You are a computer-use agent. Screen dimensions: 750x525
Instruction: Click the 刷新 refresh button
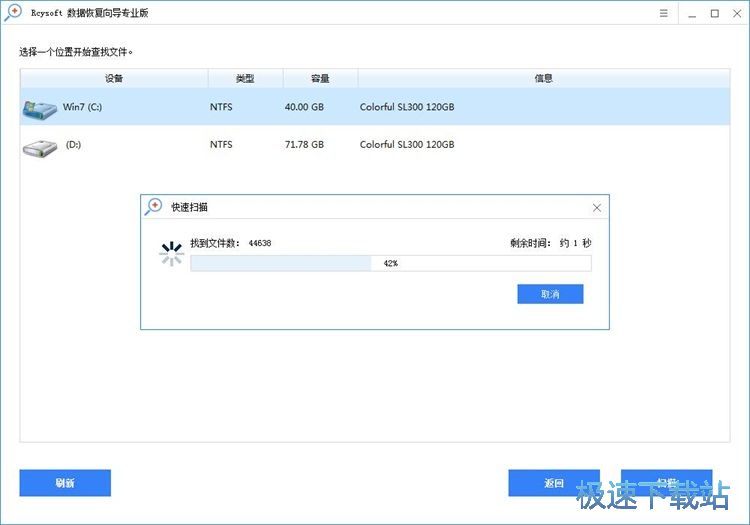pyautogui.click(x=65, y=483)
